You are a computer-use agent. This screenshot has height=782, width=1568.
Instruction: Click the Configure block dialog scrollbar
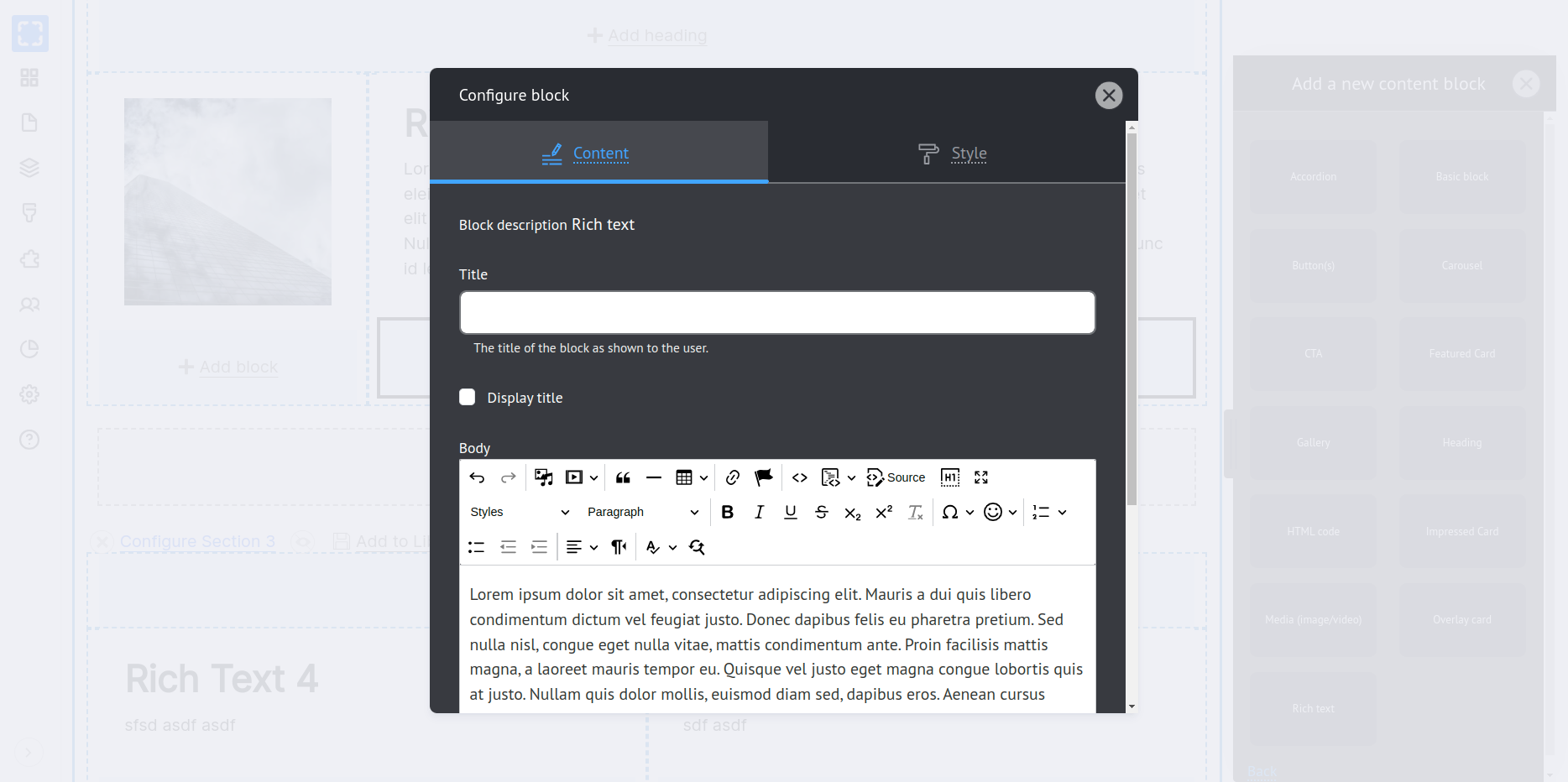[x=1132, y=319]
